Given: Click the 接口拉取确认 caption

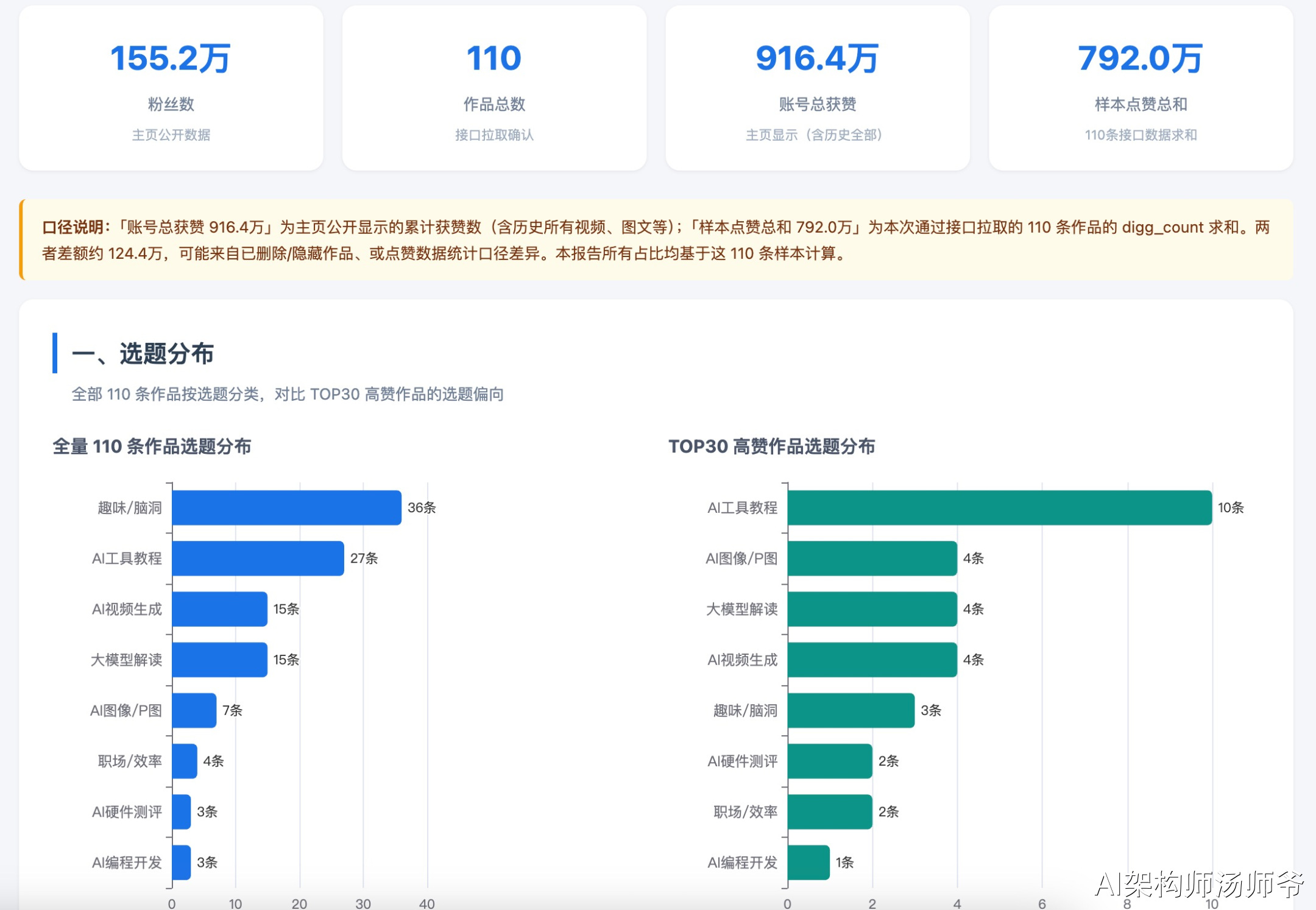Looking at the screenshot, I should pos(494,135).
